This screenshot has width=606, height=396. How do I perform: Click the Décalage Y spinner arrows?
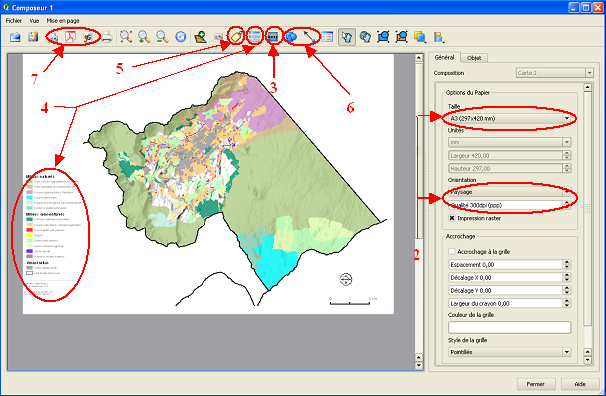point(567,291)
